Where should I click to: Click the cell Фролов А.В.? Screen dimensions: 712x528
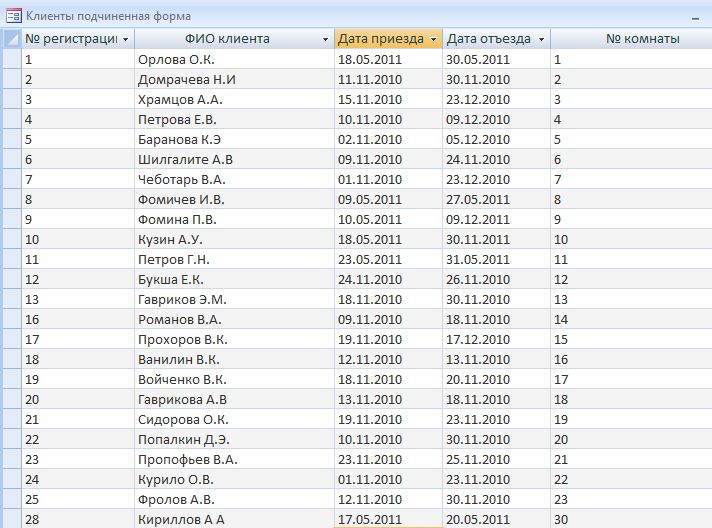coord(234,499)
